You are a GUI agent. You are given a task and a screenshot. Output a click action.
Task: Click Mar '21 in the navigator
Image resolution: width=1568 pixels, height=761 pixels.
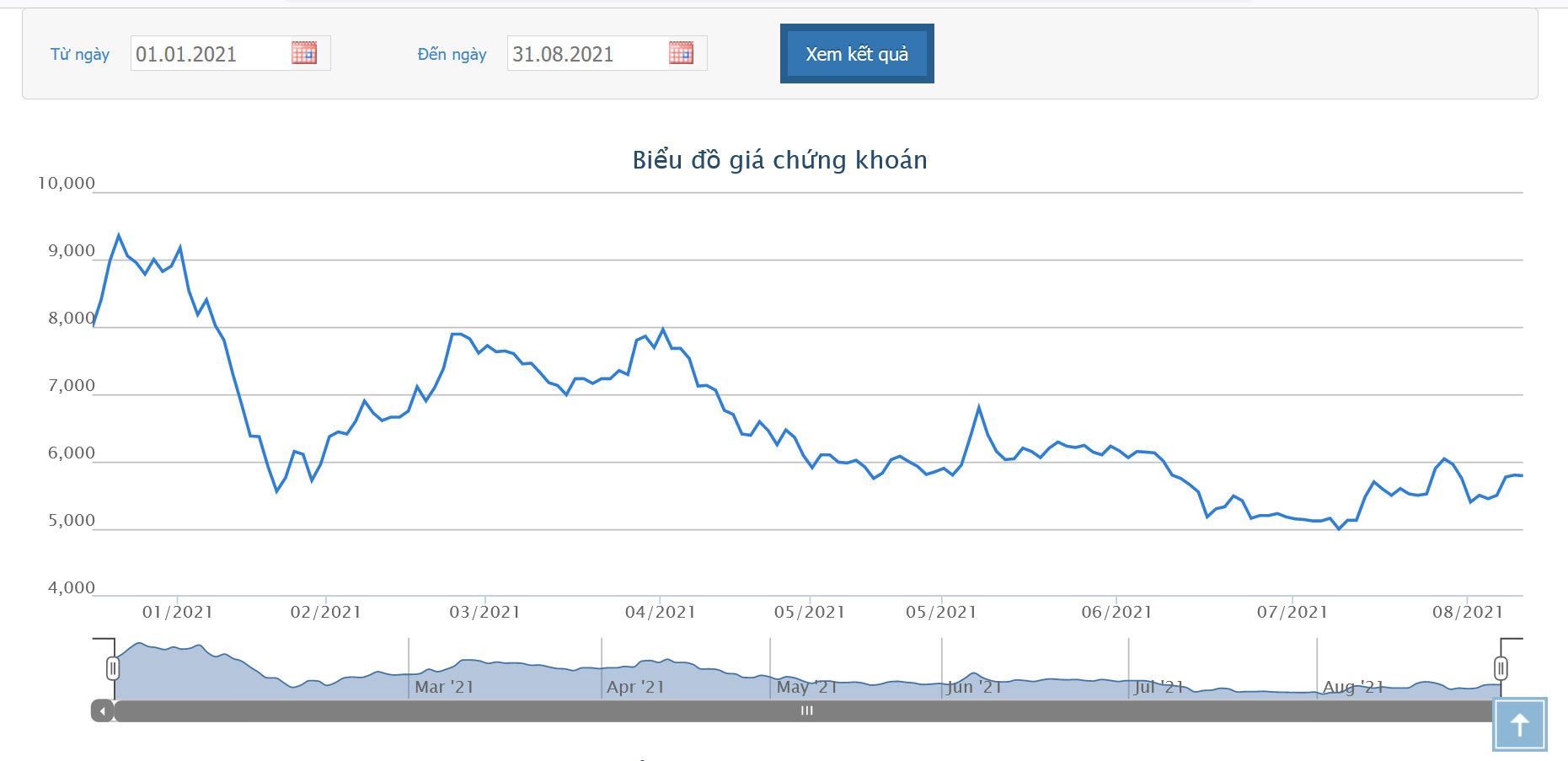click(444, 687)
